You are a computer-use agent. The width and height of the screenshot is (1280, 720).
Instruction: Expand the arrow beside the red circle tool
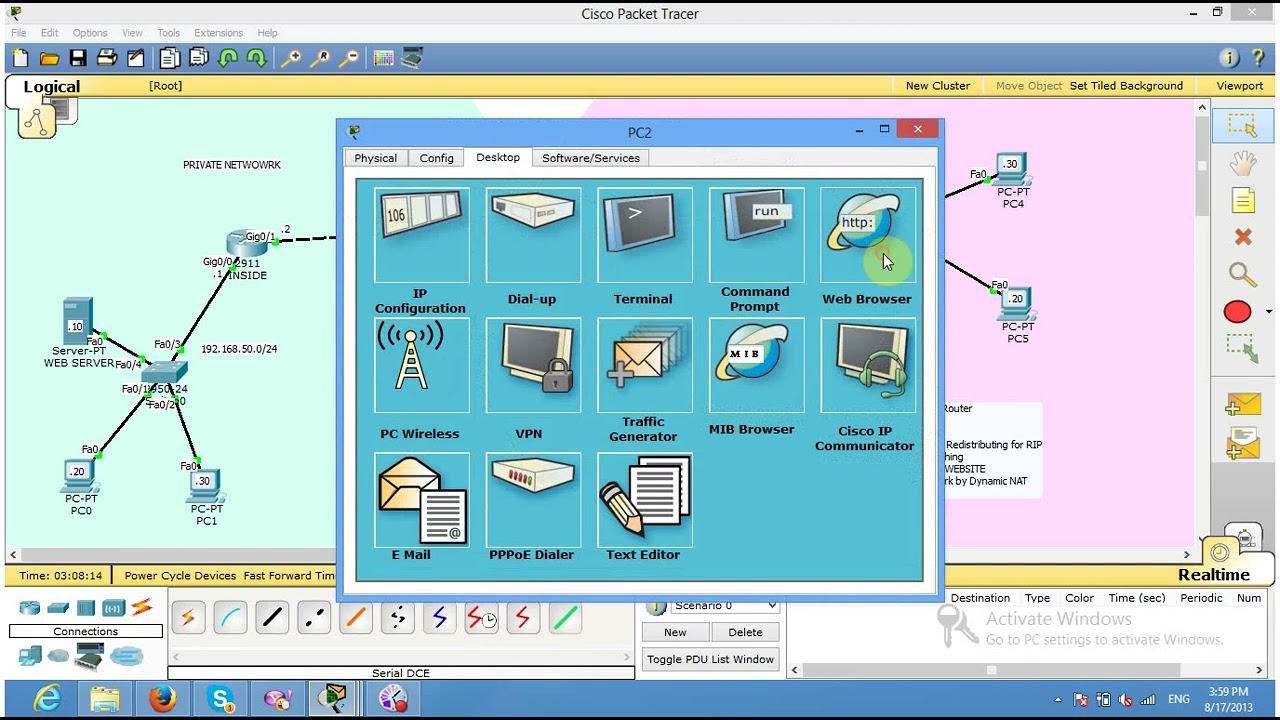tap(1269, 312)
